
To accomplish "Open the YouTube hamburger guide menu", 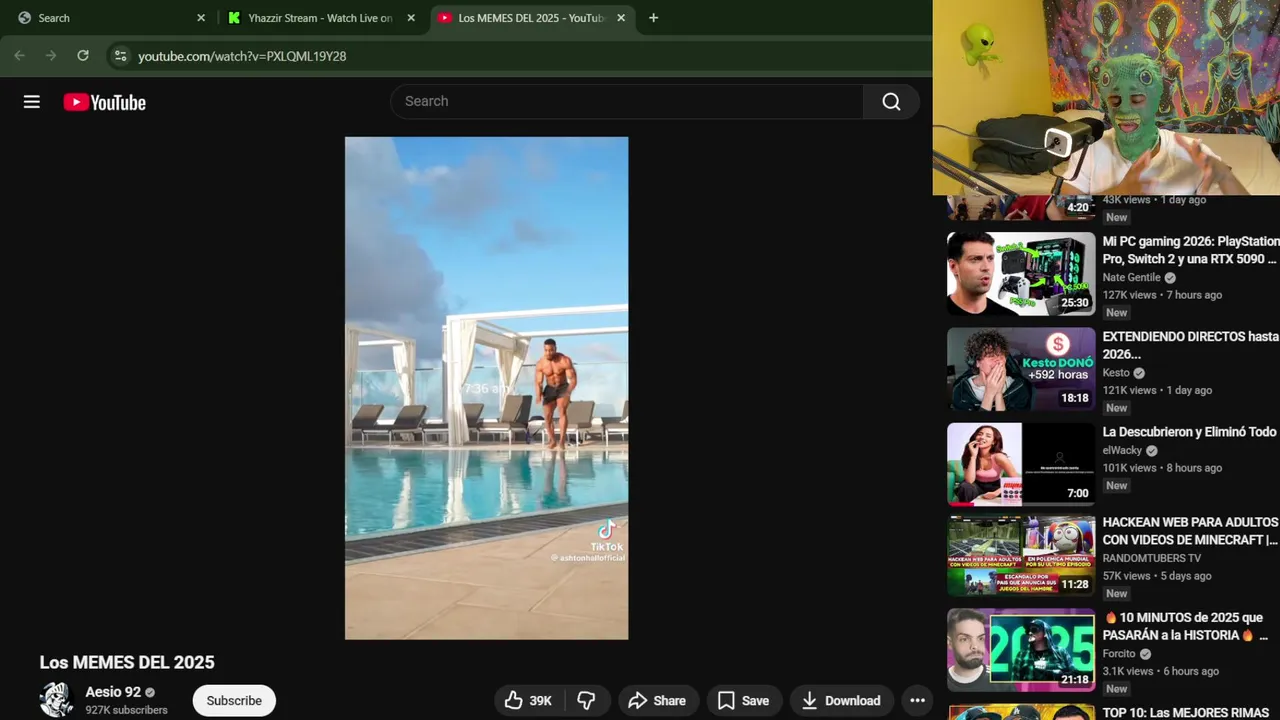I will [x=32, y=102].
